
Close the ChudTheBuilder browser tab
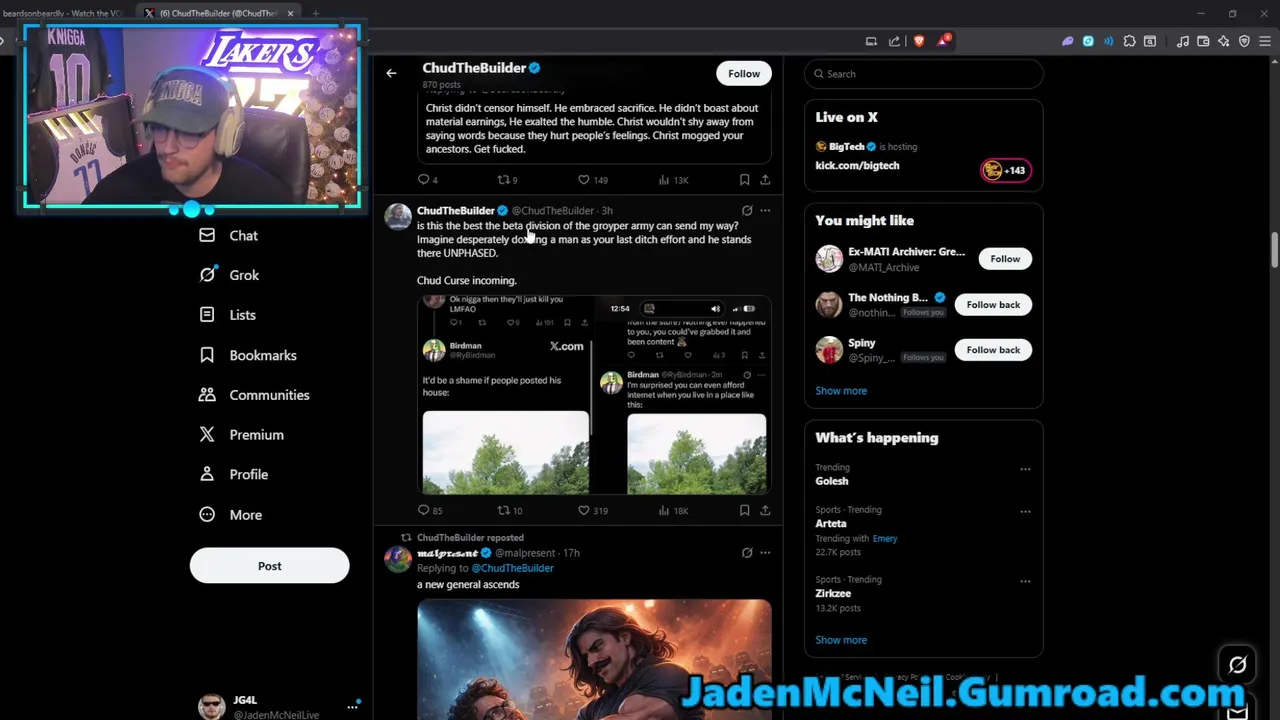(290, 13)
